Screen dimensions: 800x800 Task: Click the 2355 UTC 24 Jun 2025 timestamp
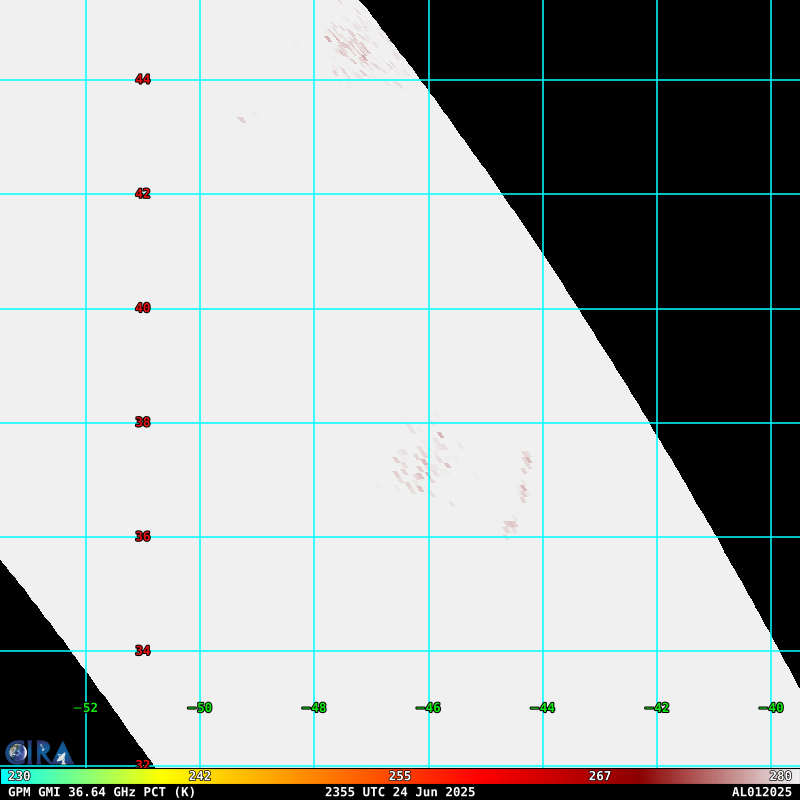click(x=400, y=792)
